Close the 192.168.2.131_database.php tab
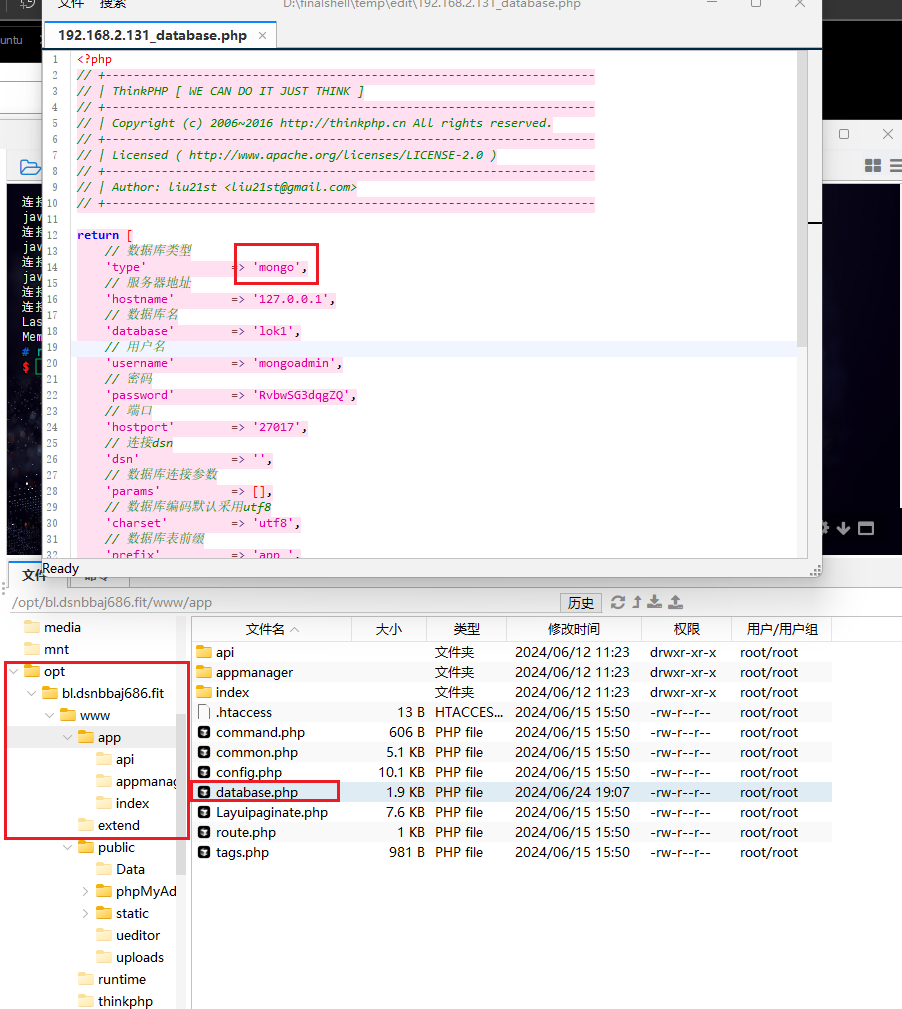The width and height of the screenshot is (902, 1009). coord(262,35)
